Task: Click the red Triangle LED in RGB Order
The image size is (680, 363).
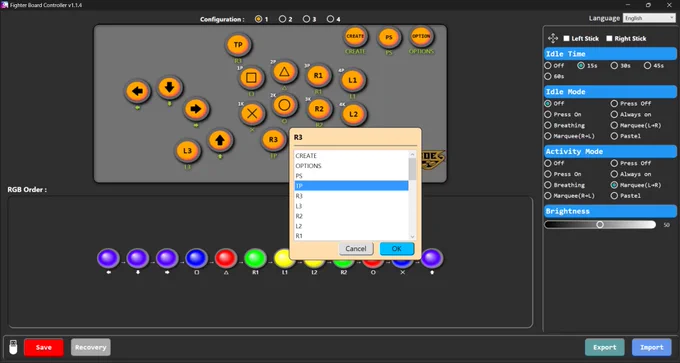Action: [226, 258]
